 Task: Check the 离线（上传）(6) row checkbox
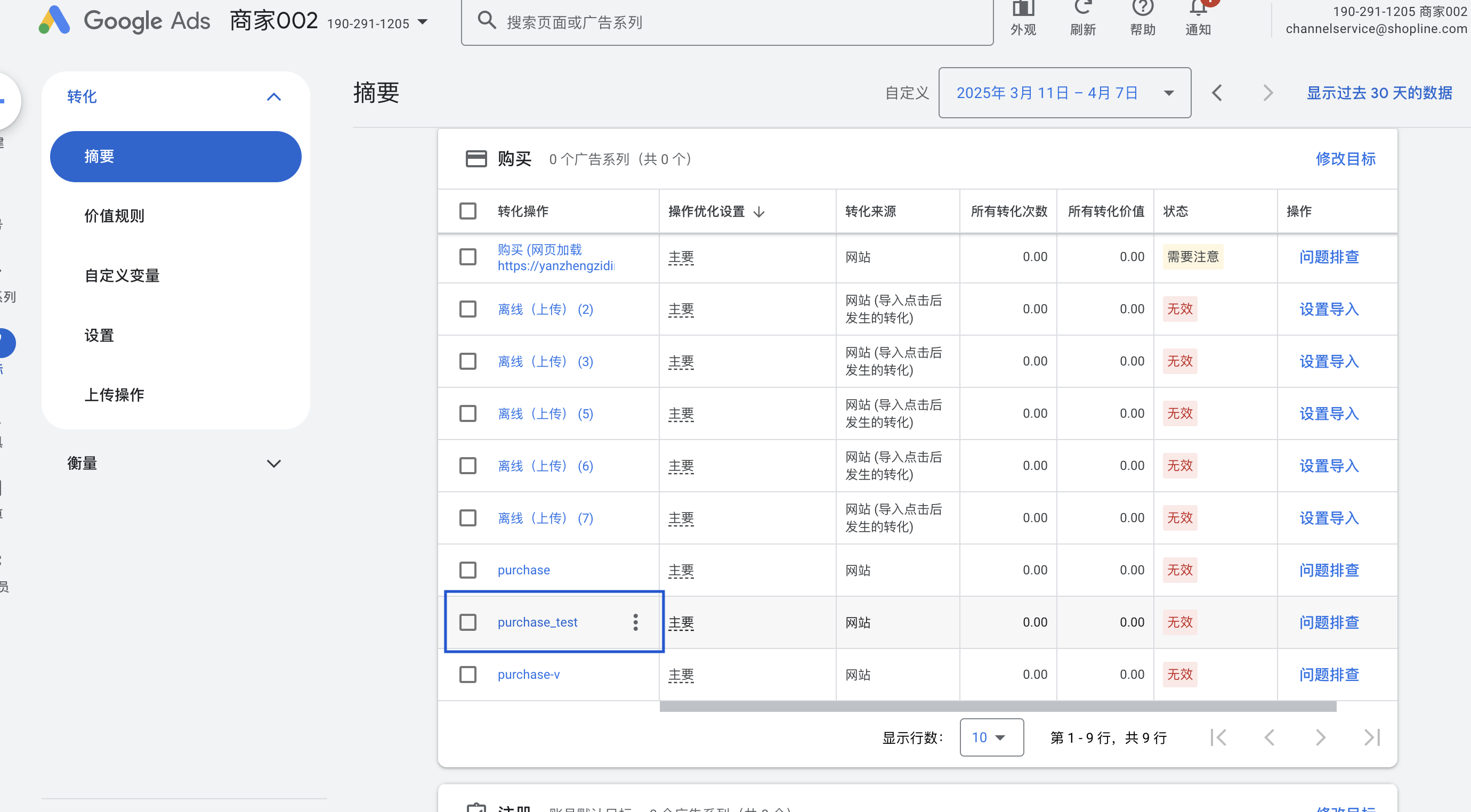[x=468, y=465]
